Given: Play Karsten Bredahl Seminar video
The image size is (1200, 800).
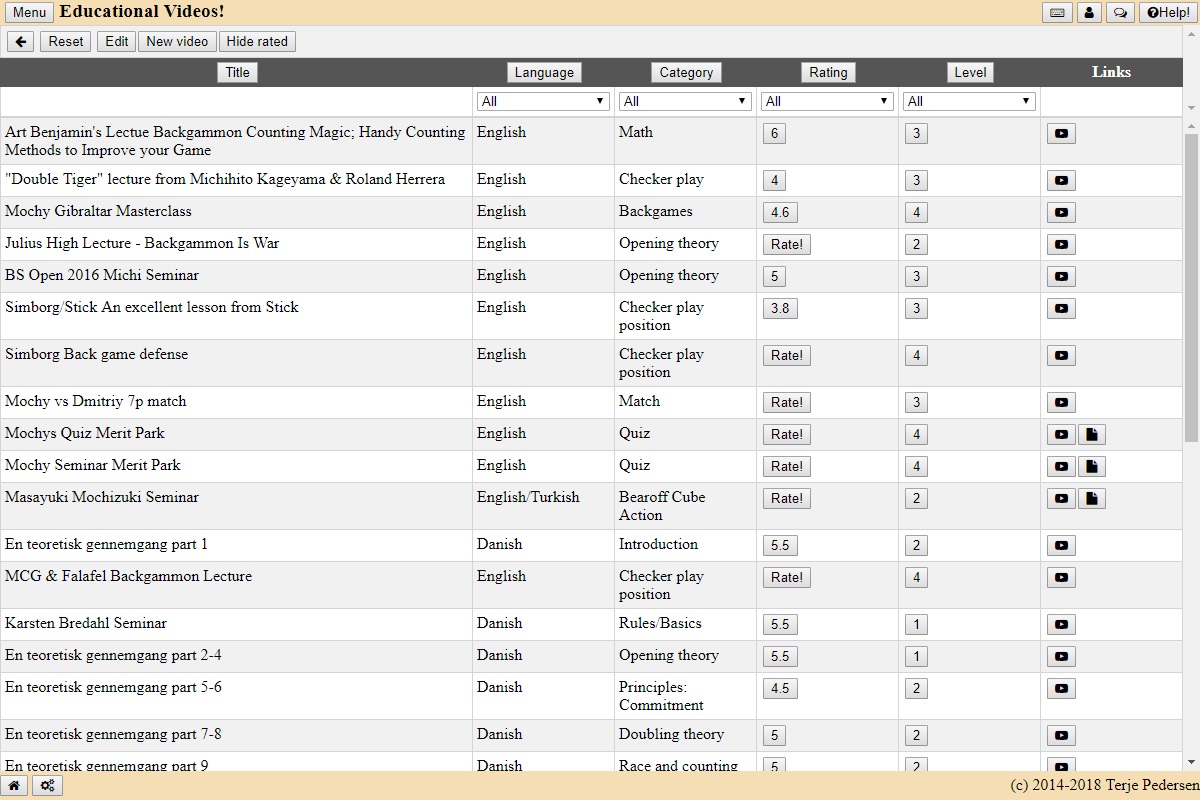Looking at the screenshot, I should pos(1061,625).
